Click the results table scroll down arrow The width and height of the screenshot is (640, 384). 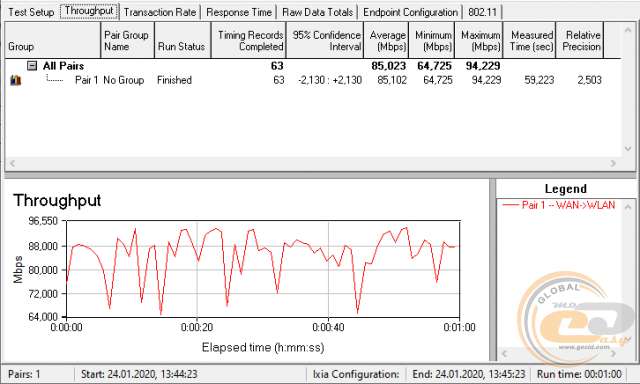point(628,149)
